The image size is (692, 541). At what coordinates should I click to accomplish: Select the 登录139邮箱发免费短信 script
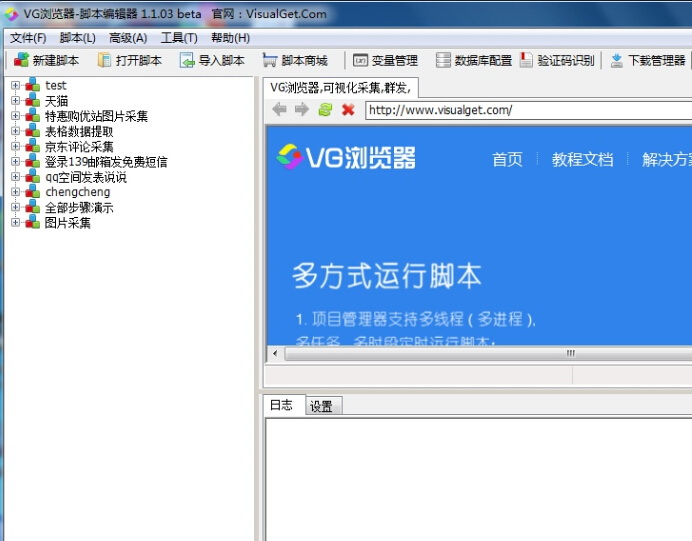click(106, 162)
